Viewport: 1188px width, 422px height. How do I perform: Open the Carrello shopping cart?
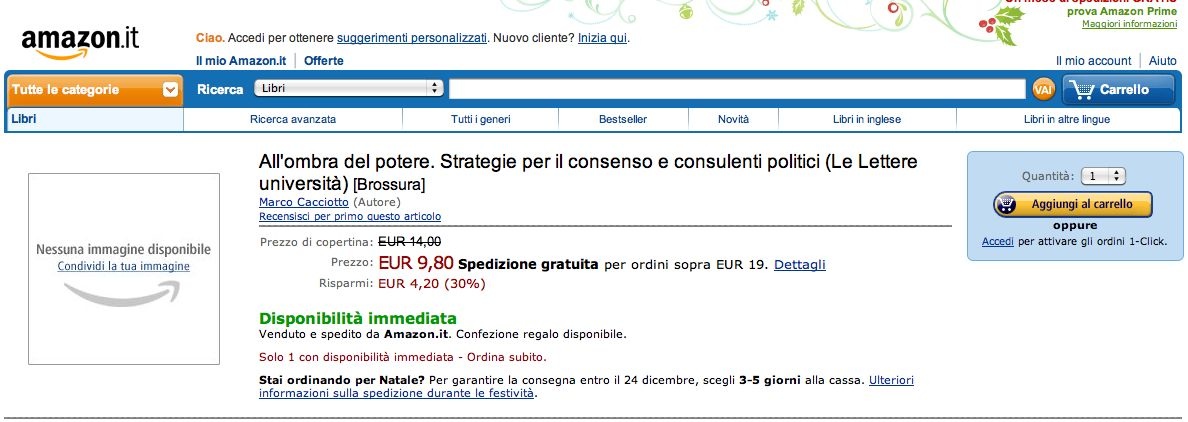point(1118,90)
